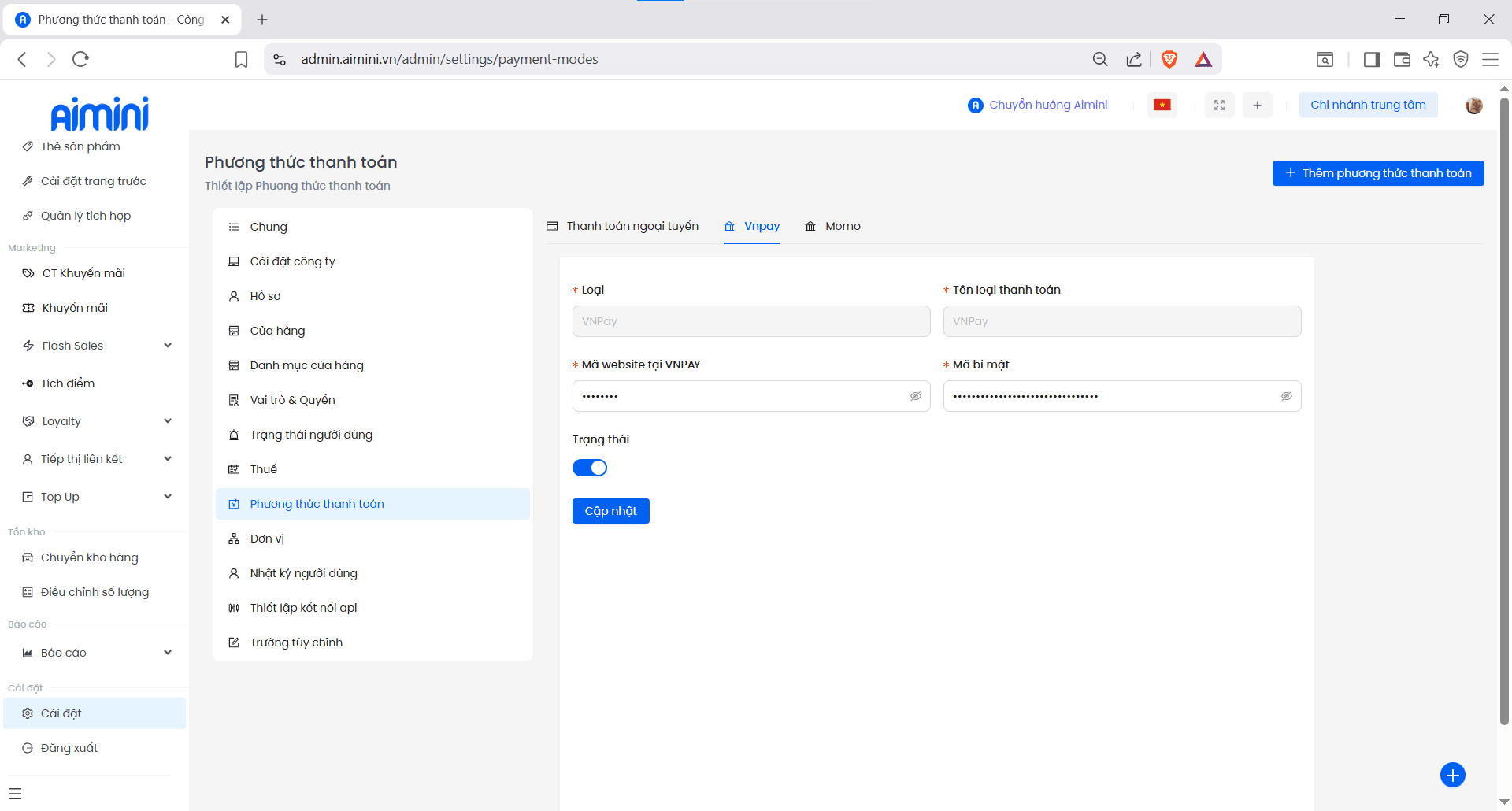The height and width of the screenshot is (811, 1512).
Task: Open the Thanh toán ngoại tuyến tab
Action: (x=622, y=226)
